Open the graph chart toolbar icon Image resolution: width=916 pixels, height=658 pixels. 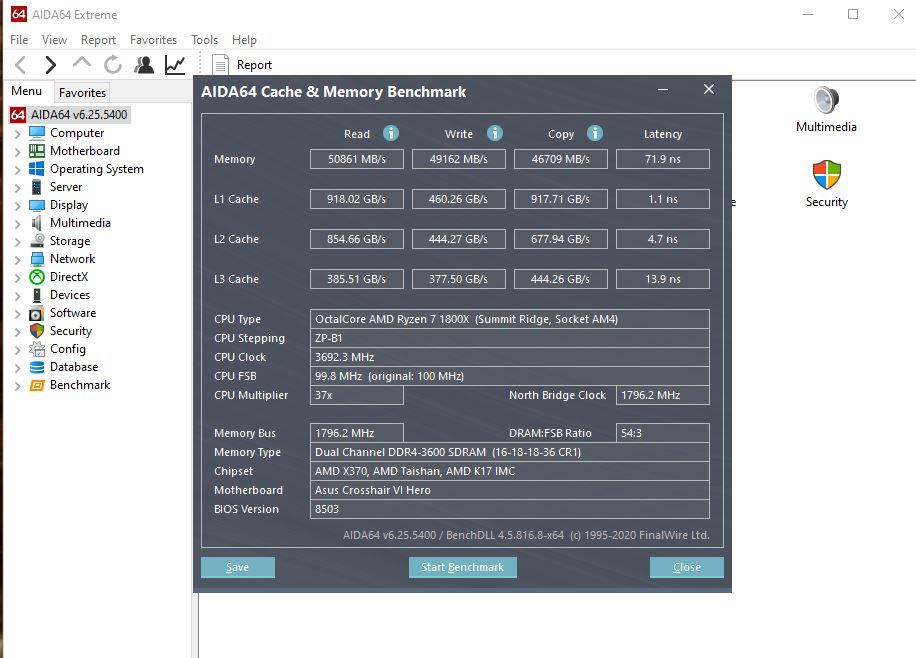[175, 65]
